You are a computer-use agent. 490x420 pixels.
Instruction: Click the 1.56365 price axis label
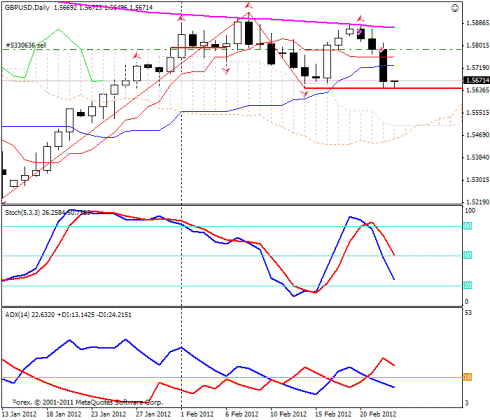pyautogui.click(x=478, y=90)
